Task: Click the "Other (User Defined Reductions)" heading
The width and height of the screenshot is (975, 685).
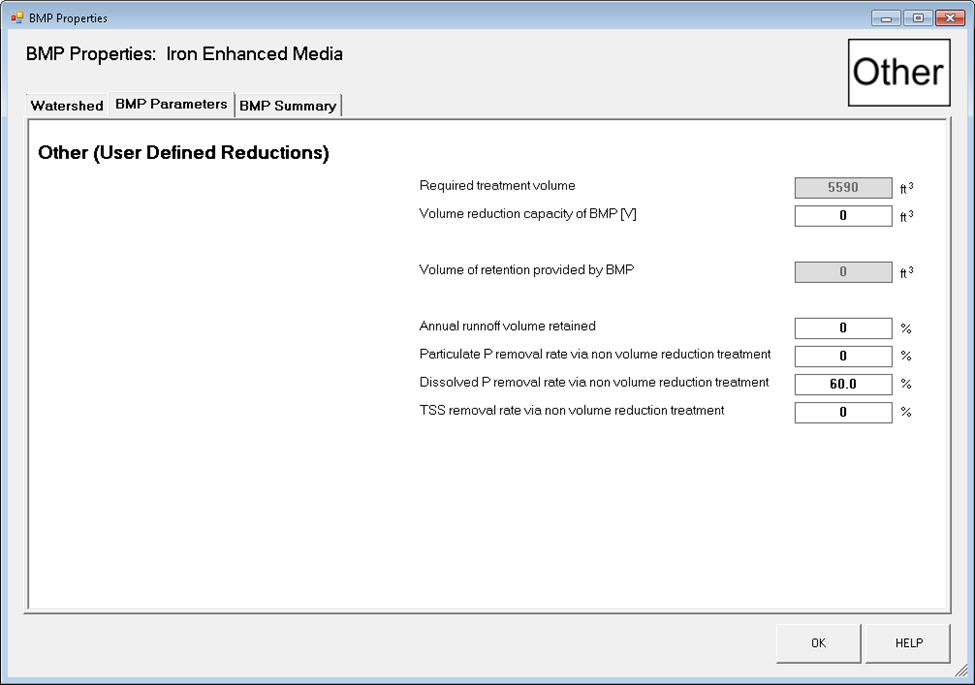Action: click(x=184, y=154)
